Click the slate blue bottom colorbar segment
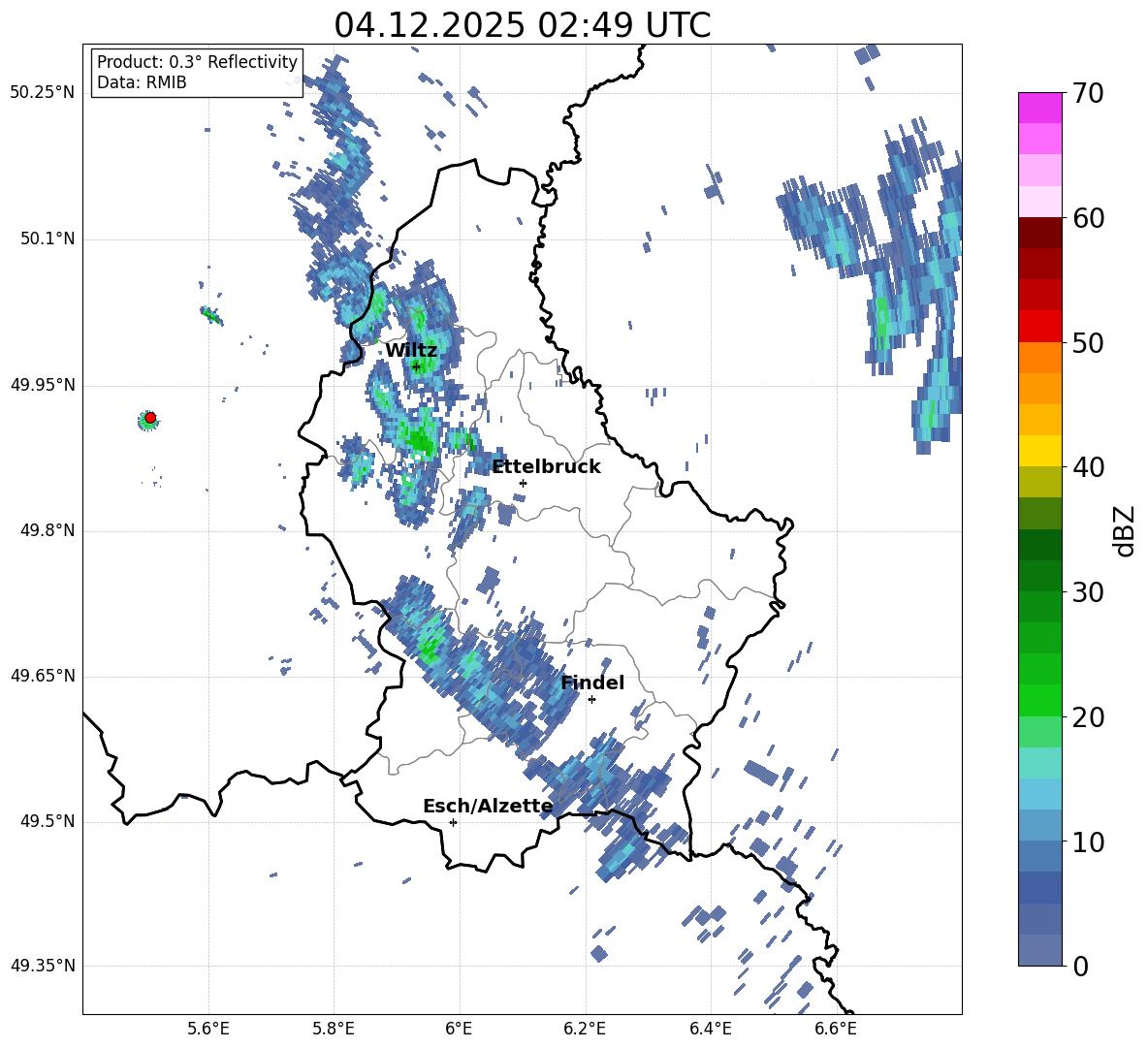This screenshot has height=1048, width=1148. coord(1039,950)
